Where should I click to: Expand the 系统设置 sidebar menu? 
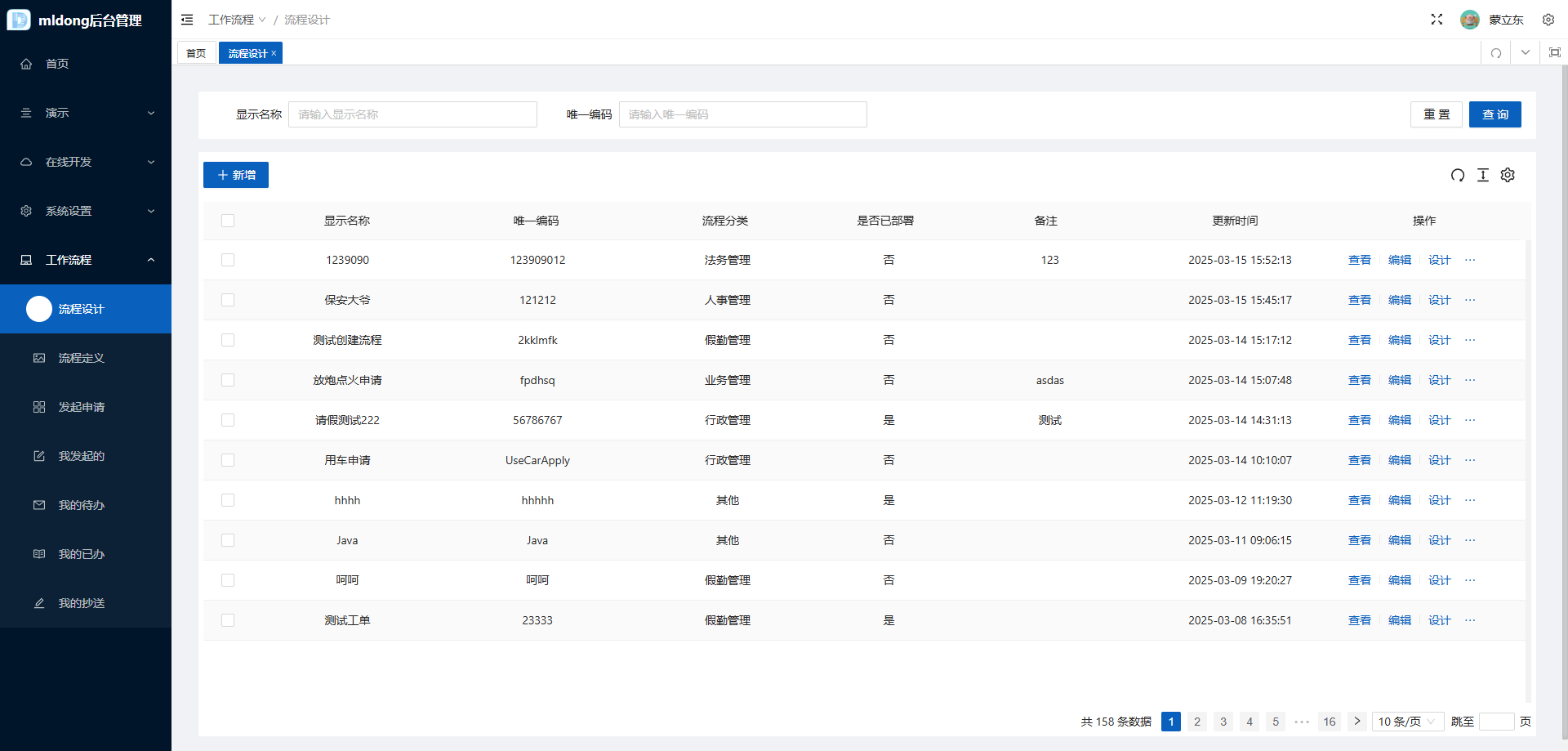(86, 211)
